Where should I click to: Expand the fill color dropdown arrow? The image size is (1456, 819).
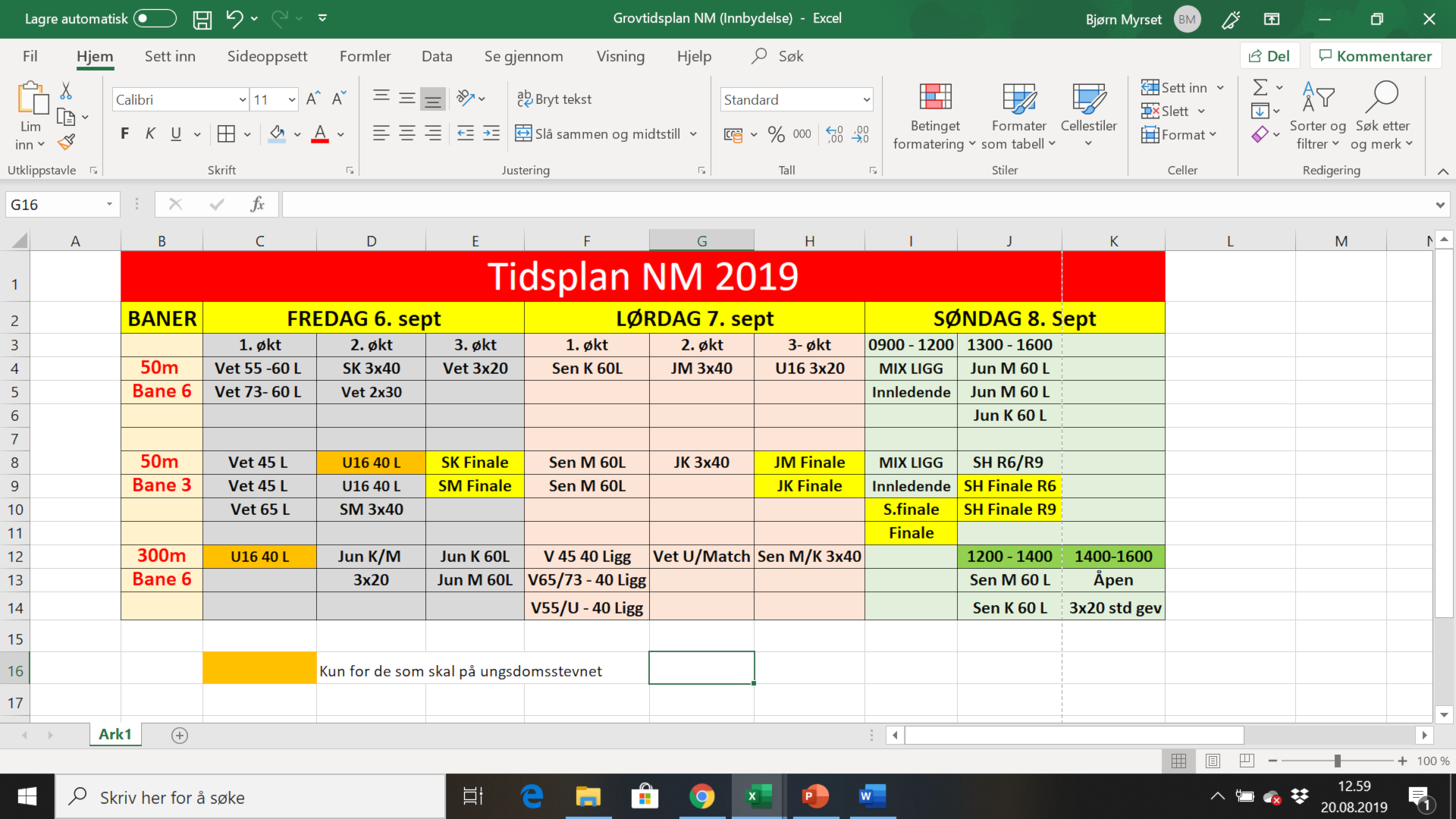[297, 134]
